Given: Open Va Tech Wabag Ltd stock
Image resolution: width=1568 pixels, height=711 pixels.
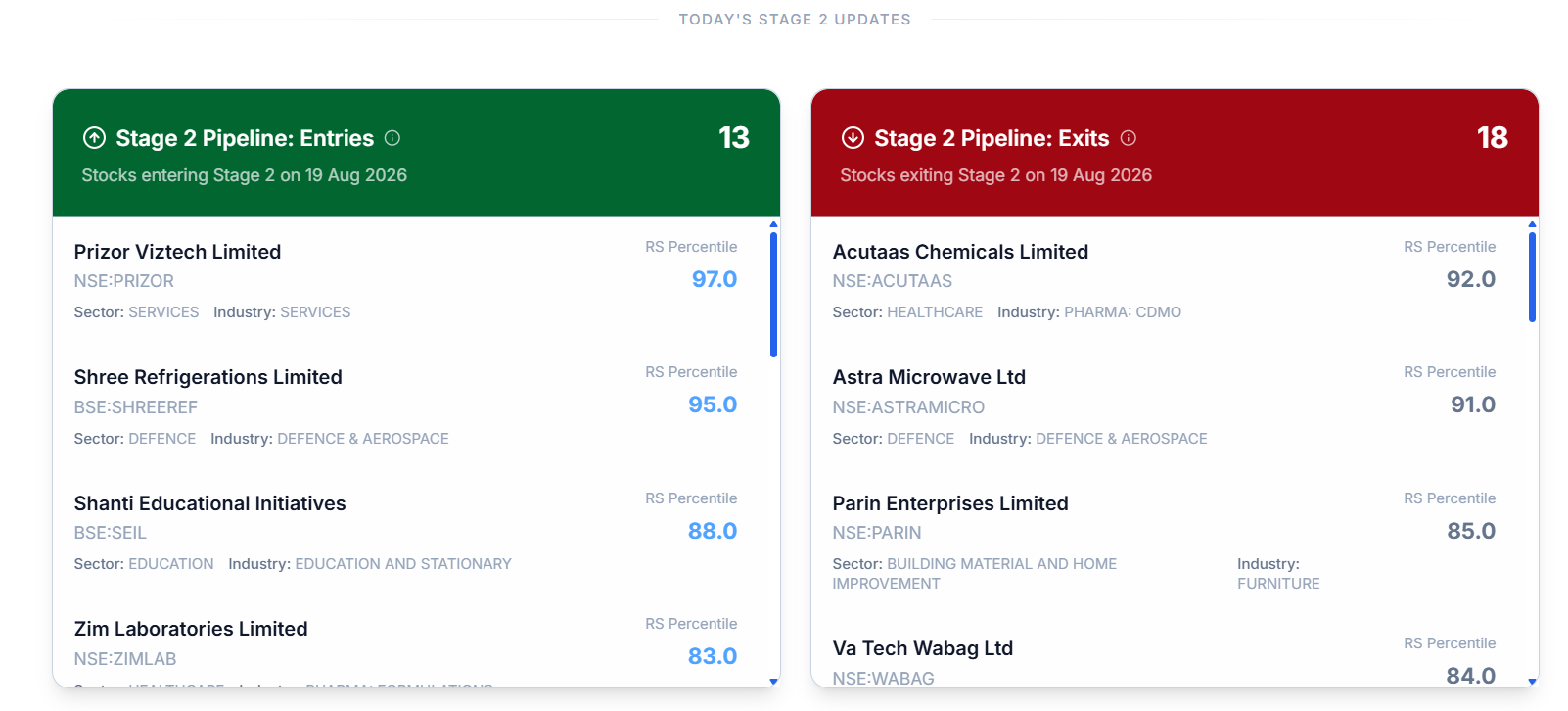Looking at the screenshot, I should click(x=923, y=648).
